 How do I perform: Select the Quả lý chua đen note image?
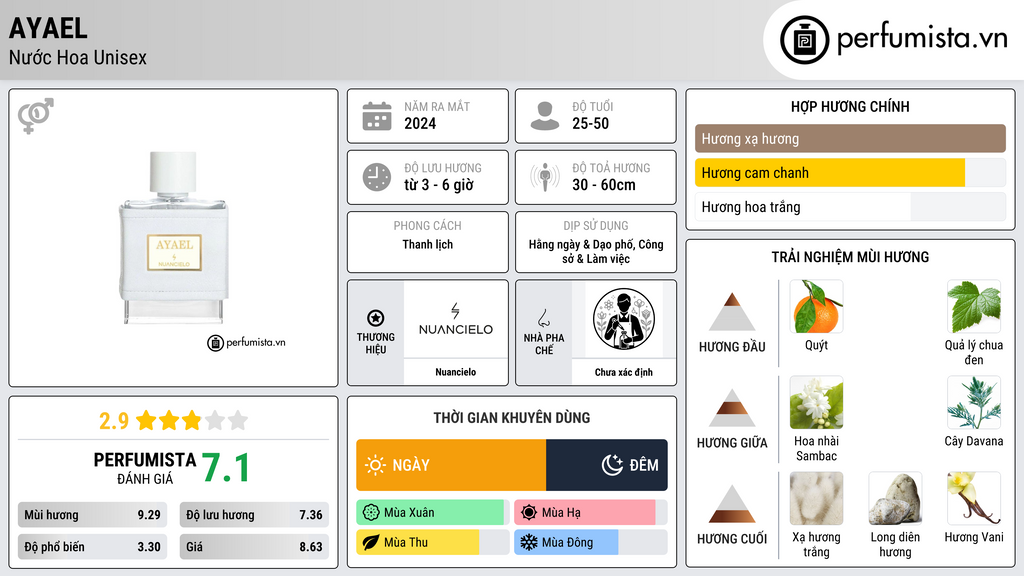tap(974, 307)
